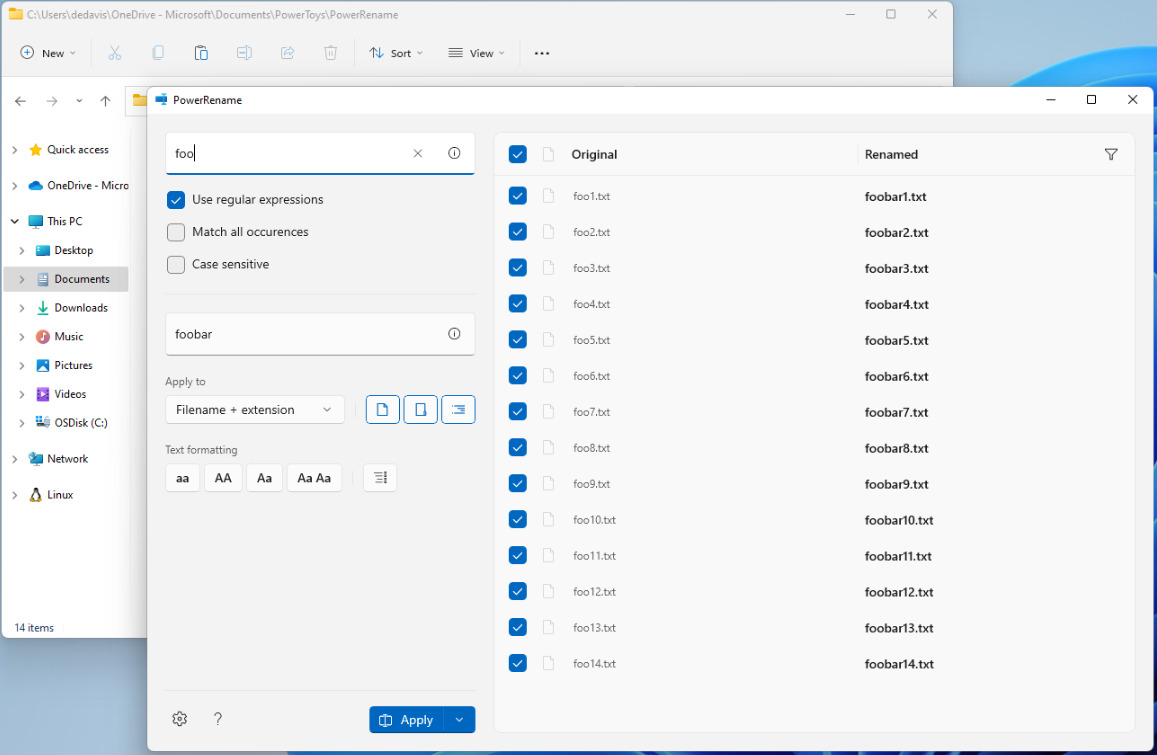The height and width of the screenshot is (755, 1157).
Task: Open the Sort menu in Explorer
Action: click(396, 53)
